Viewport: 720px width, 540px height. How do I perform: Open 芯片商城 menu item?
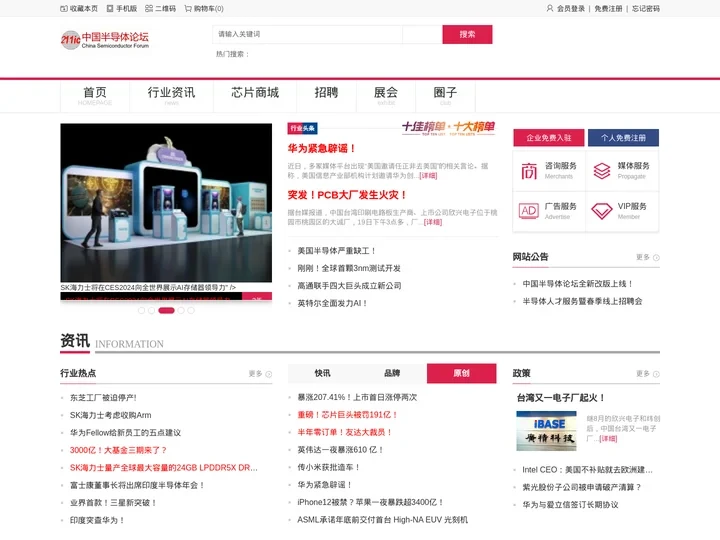pyautogui.click(x=255, y=96)
